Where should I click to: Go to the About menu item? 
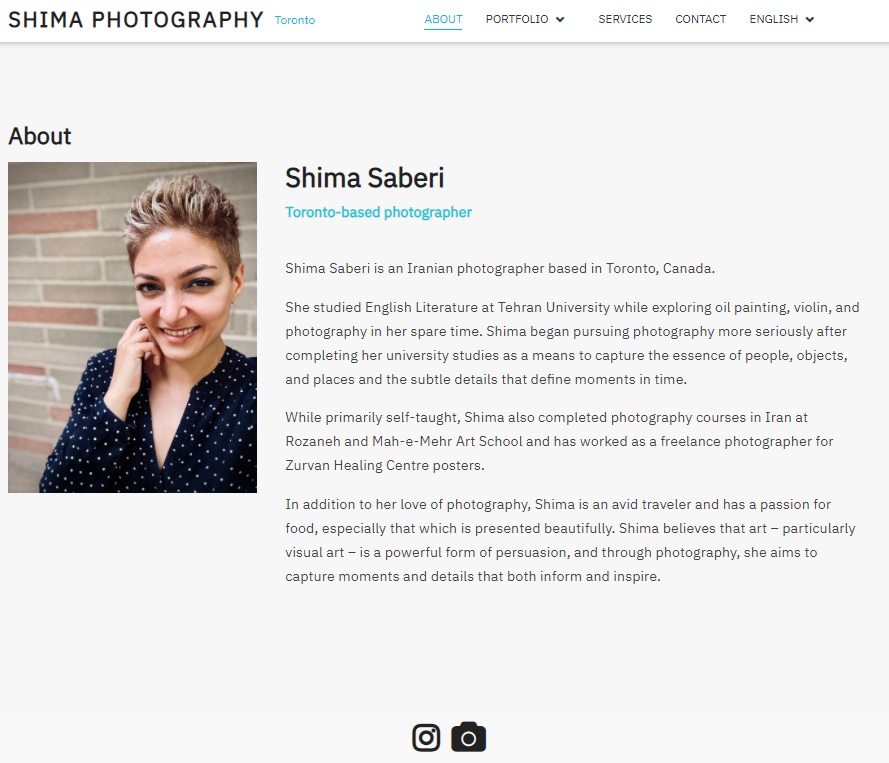(x=443, y=19)
